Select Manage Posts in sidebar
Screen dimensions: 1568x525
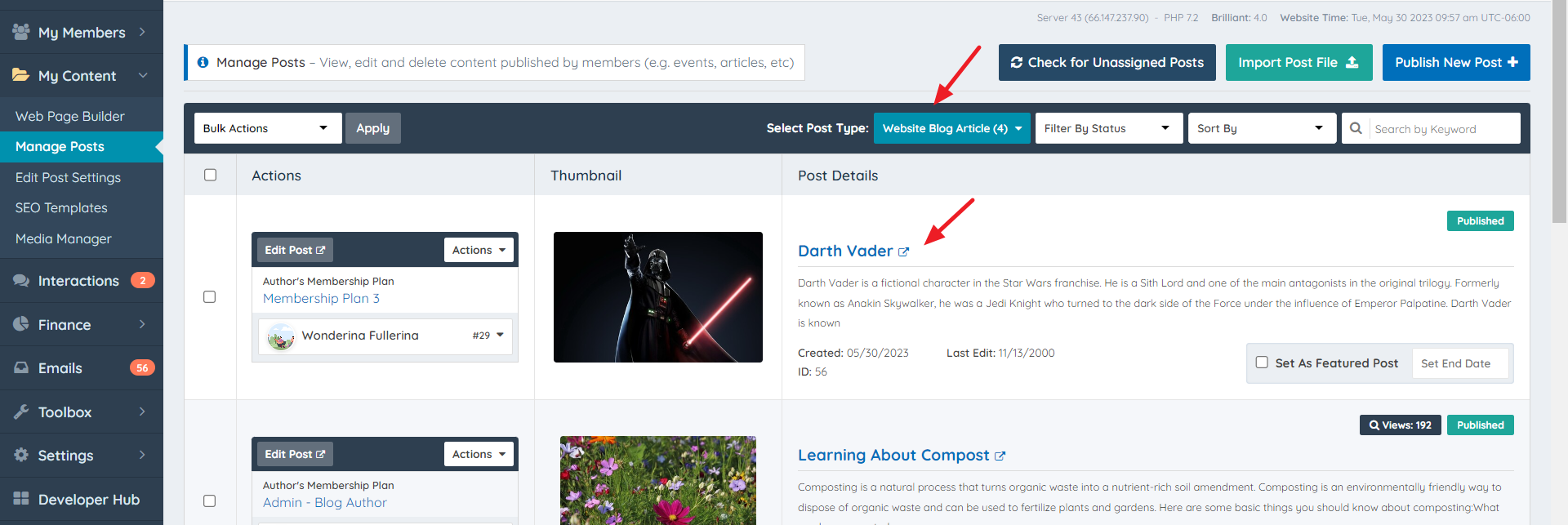coord(82,146)
